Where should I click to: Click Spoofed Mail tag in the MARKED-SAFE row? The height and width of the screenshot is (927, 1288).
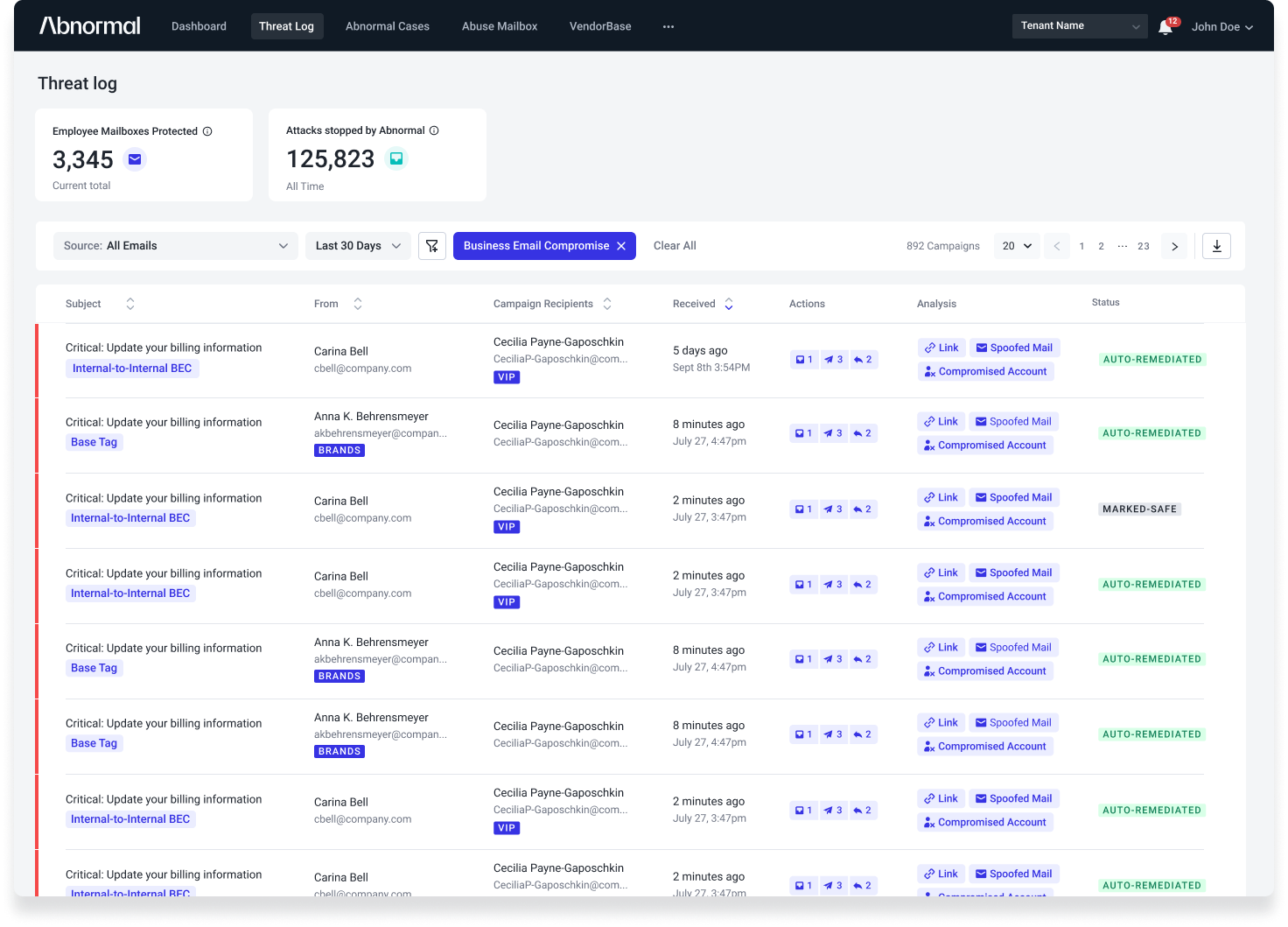[x=1014, y=497]
